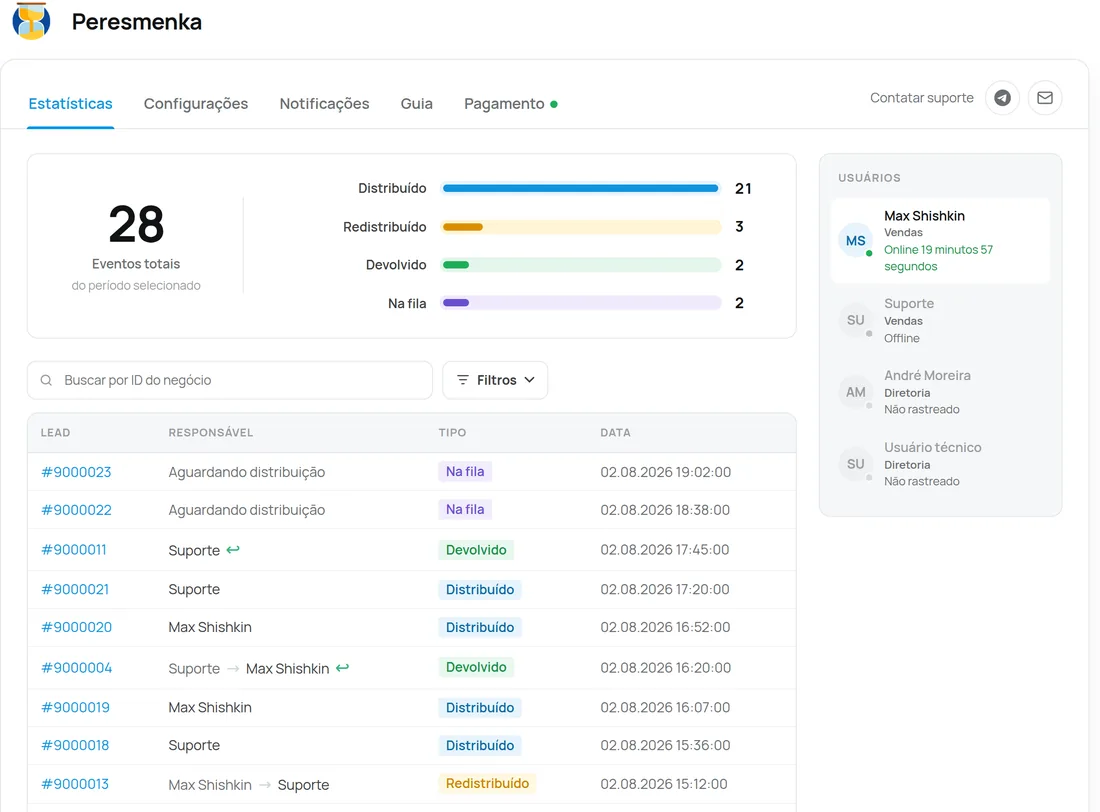Open lead #9000011
The width and height of the screenshot is (1100, 812).
point(74,550)
